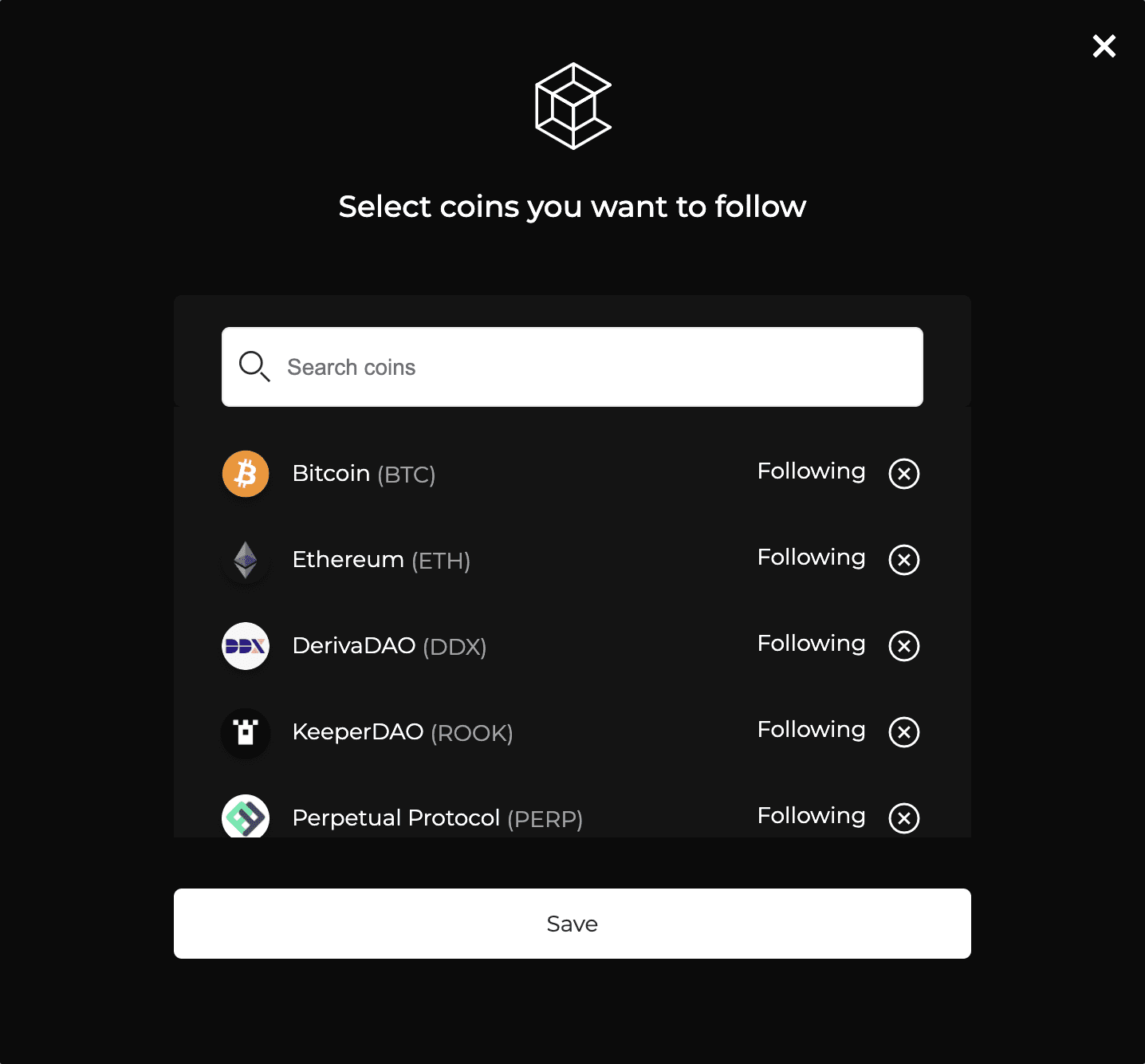This screenshot has width=1145, height=1064.
Task: Click the Save button
Action: [572, 923]
